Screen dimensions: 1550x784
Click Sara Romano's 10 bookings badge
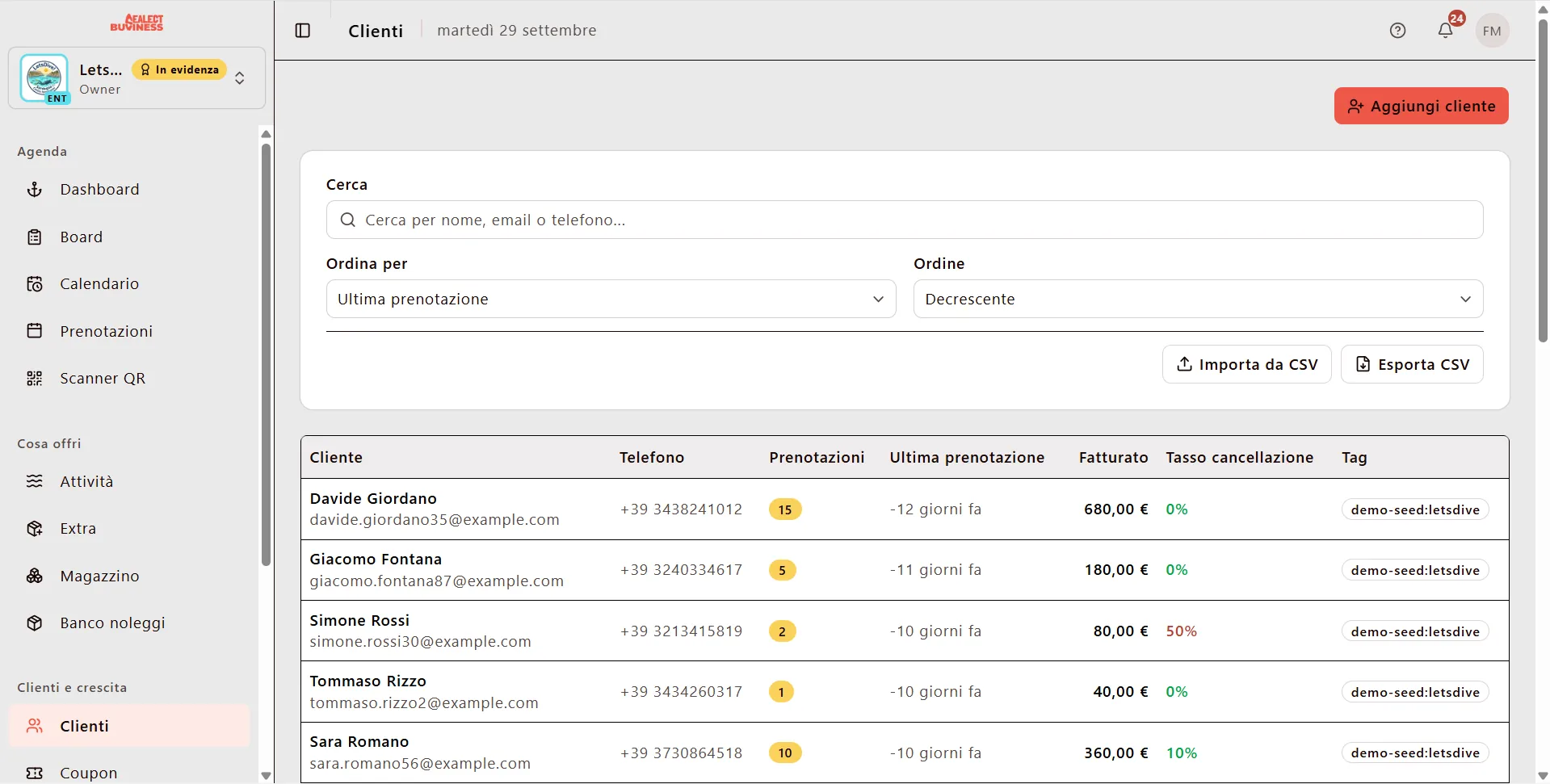coord(785,753)
